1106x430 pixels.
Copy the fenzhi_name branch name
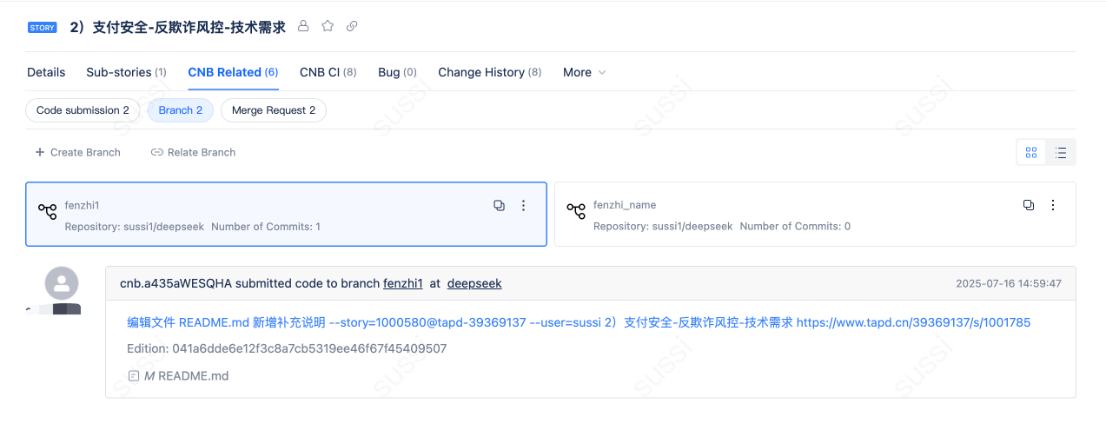pyautogui.click(x=1028, y=205)
